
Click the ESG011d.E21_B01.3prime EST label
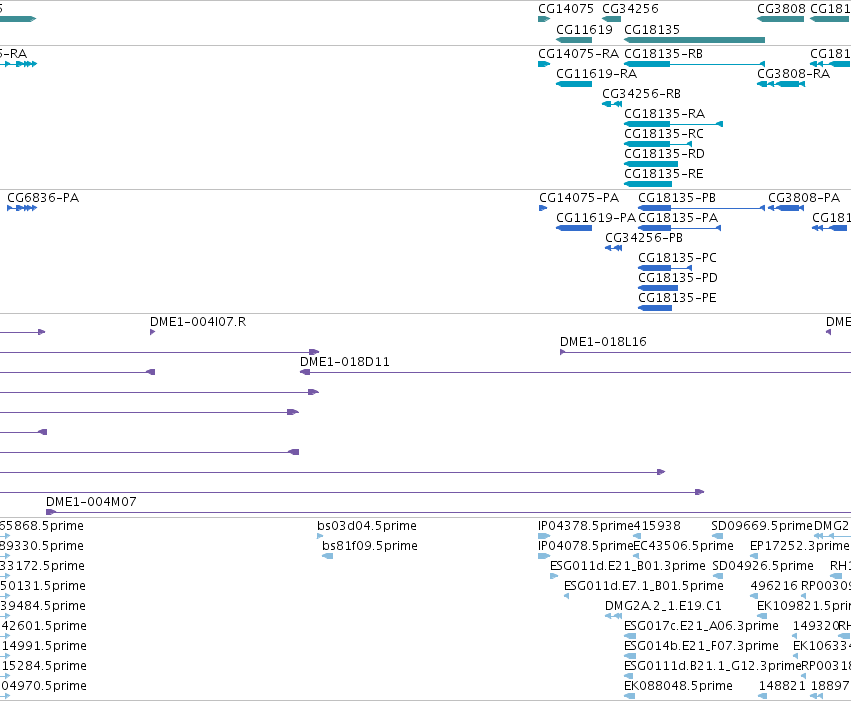tap(628, 566)
